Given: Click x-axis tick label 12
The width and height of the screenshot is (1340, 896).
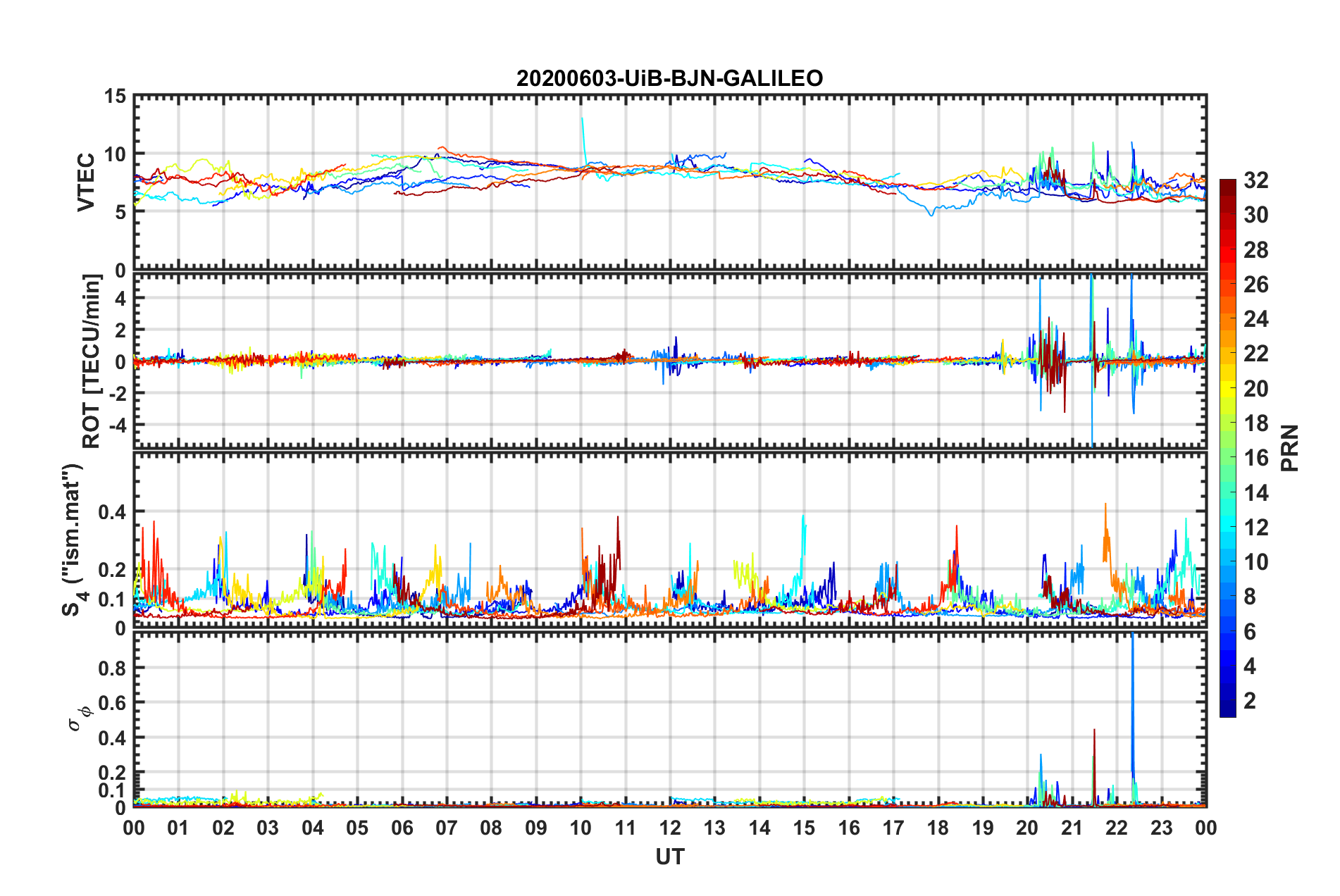Looking at the screenshot, I should click(670, 828).
